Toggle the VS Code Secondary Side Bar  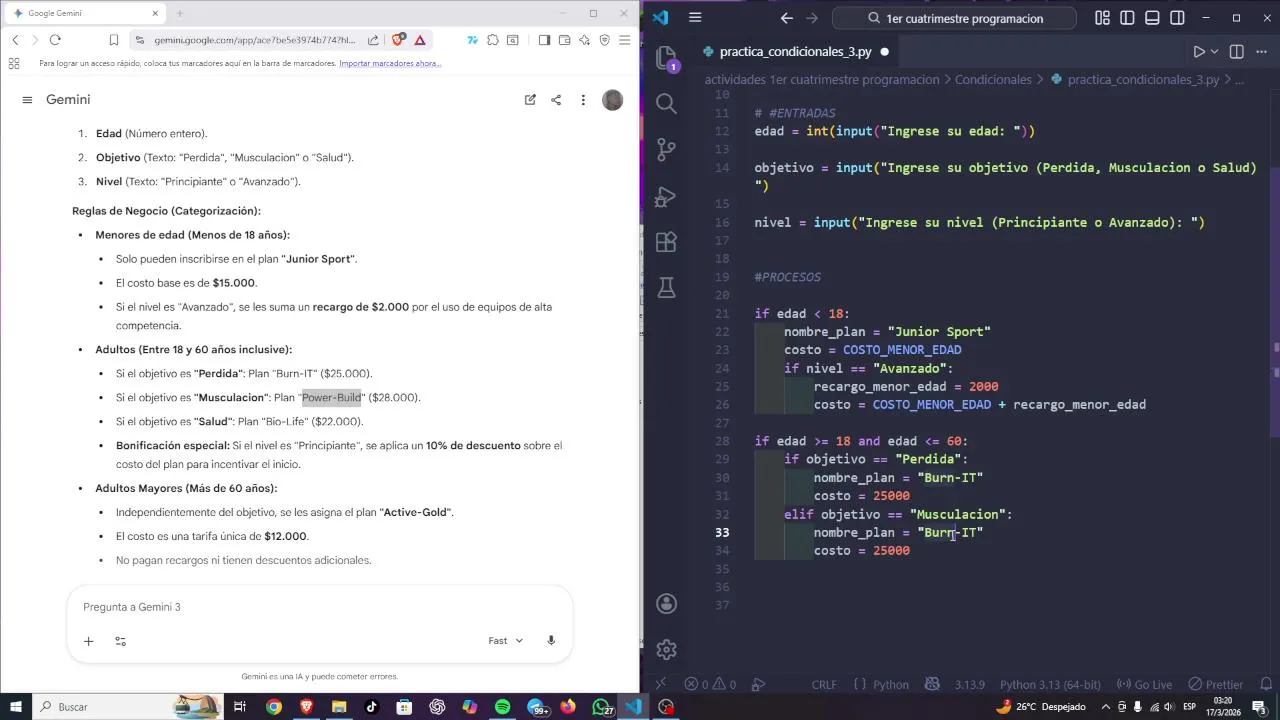(1177, 18)
